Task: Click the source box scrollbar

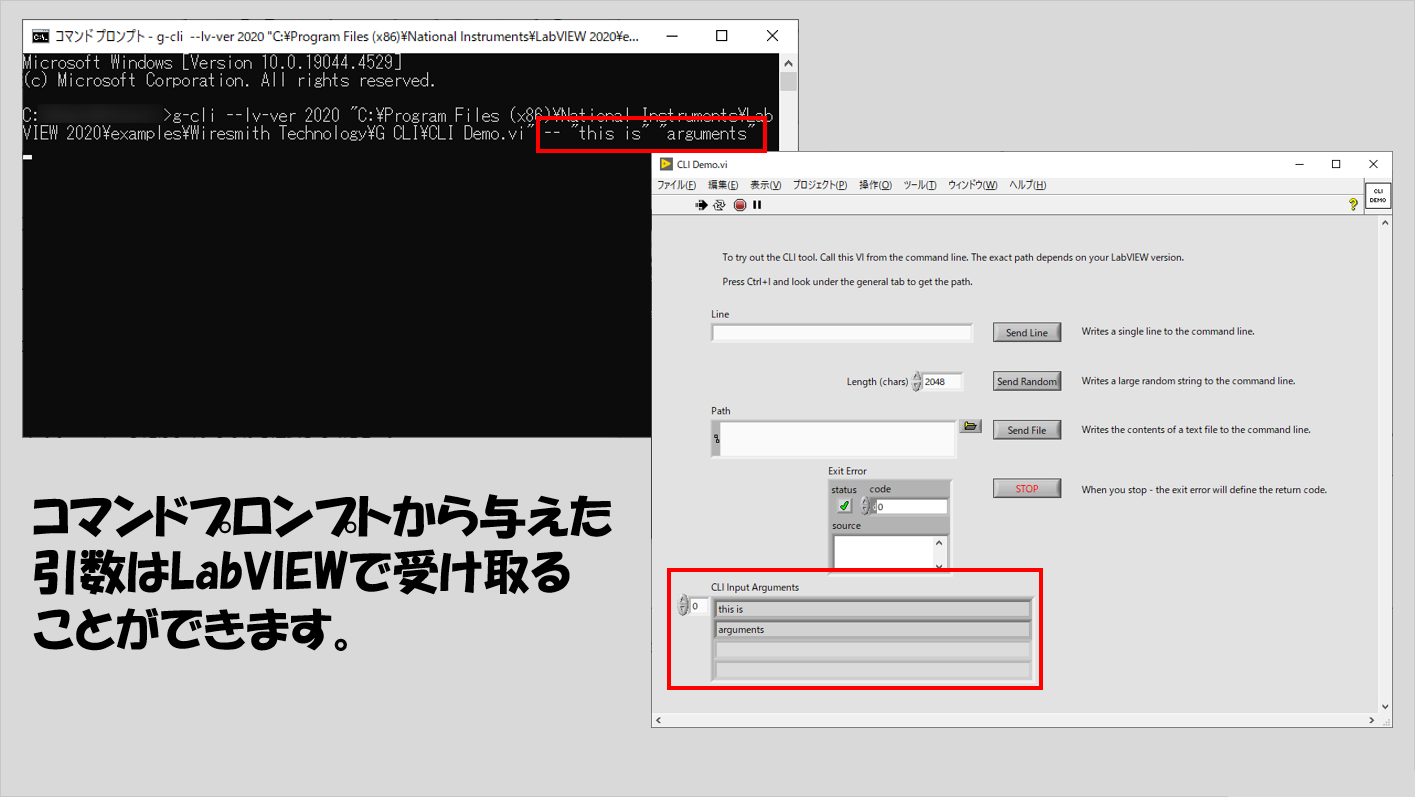Action: (940, 553)
